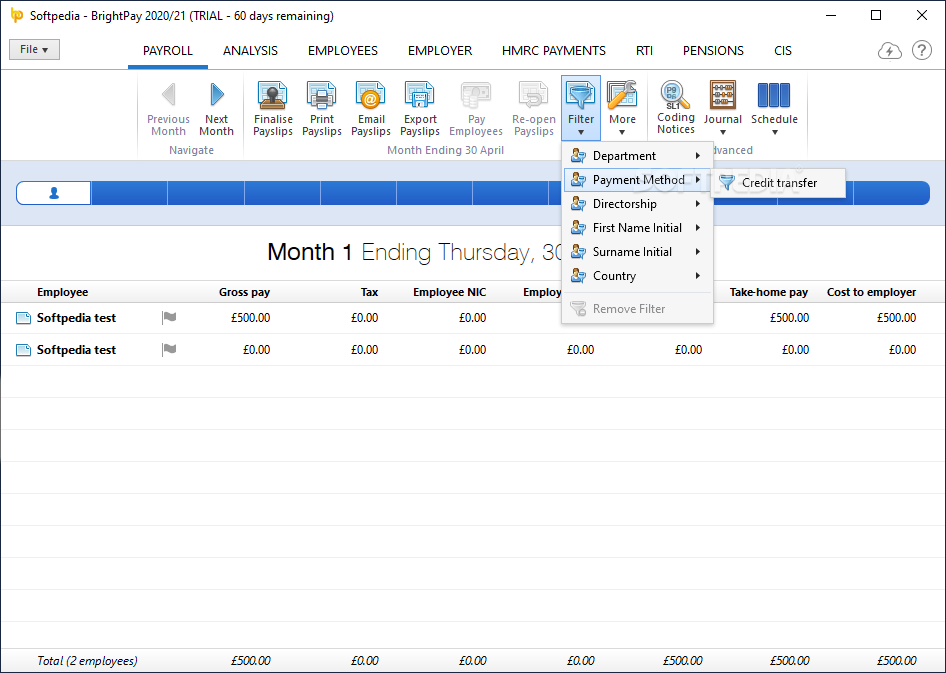Screen dimensions: 946x673
Task: Click Export Payslips icon
Action: (419, 95)
